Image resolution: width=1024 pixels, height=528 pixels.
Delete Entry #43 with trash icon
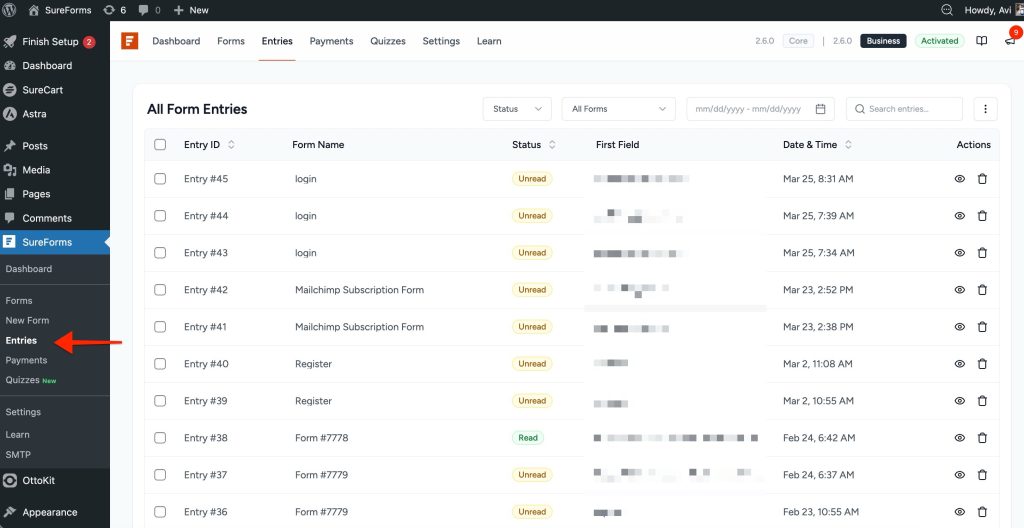point(982,253)
